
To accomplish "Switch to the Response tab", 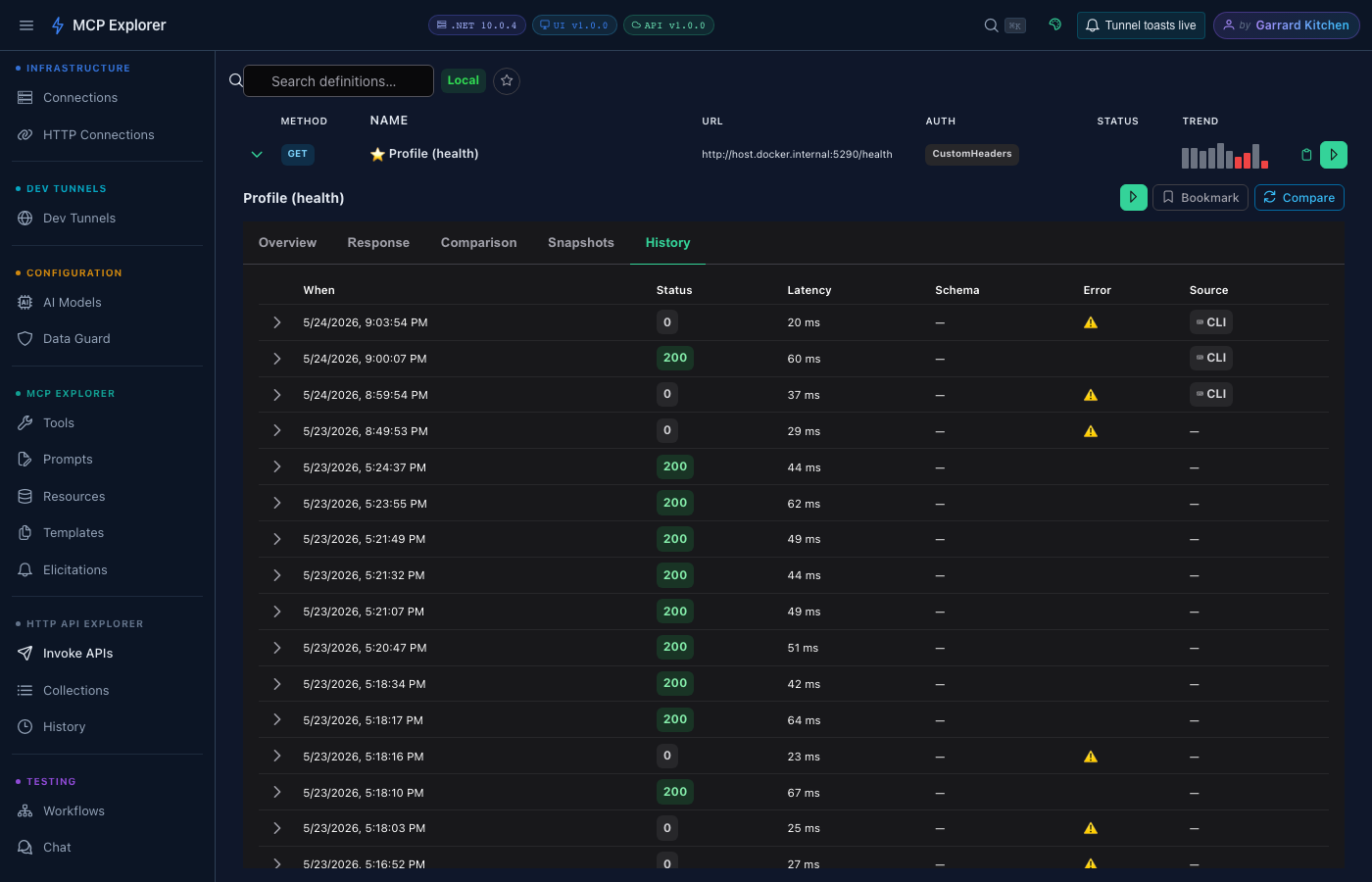I will coord(378,243).
